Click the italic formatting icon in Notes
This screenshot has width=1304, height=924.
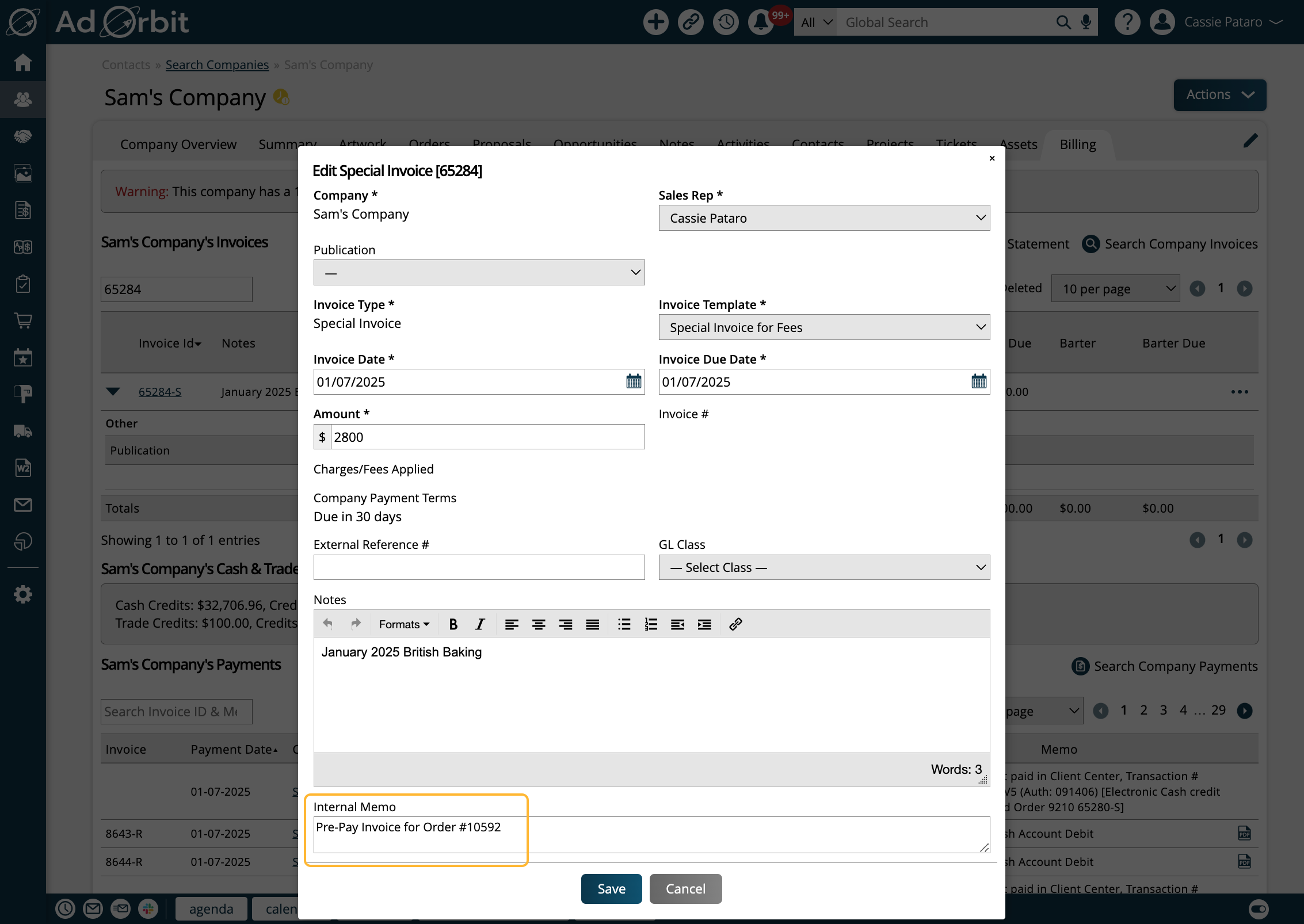pyautogui.click(x=478, y=624)
